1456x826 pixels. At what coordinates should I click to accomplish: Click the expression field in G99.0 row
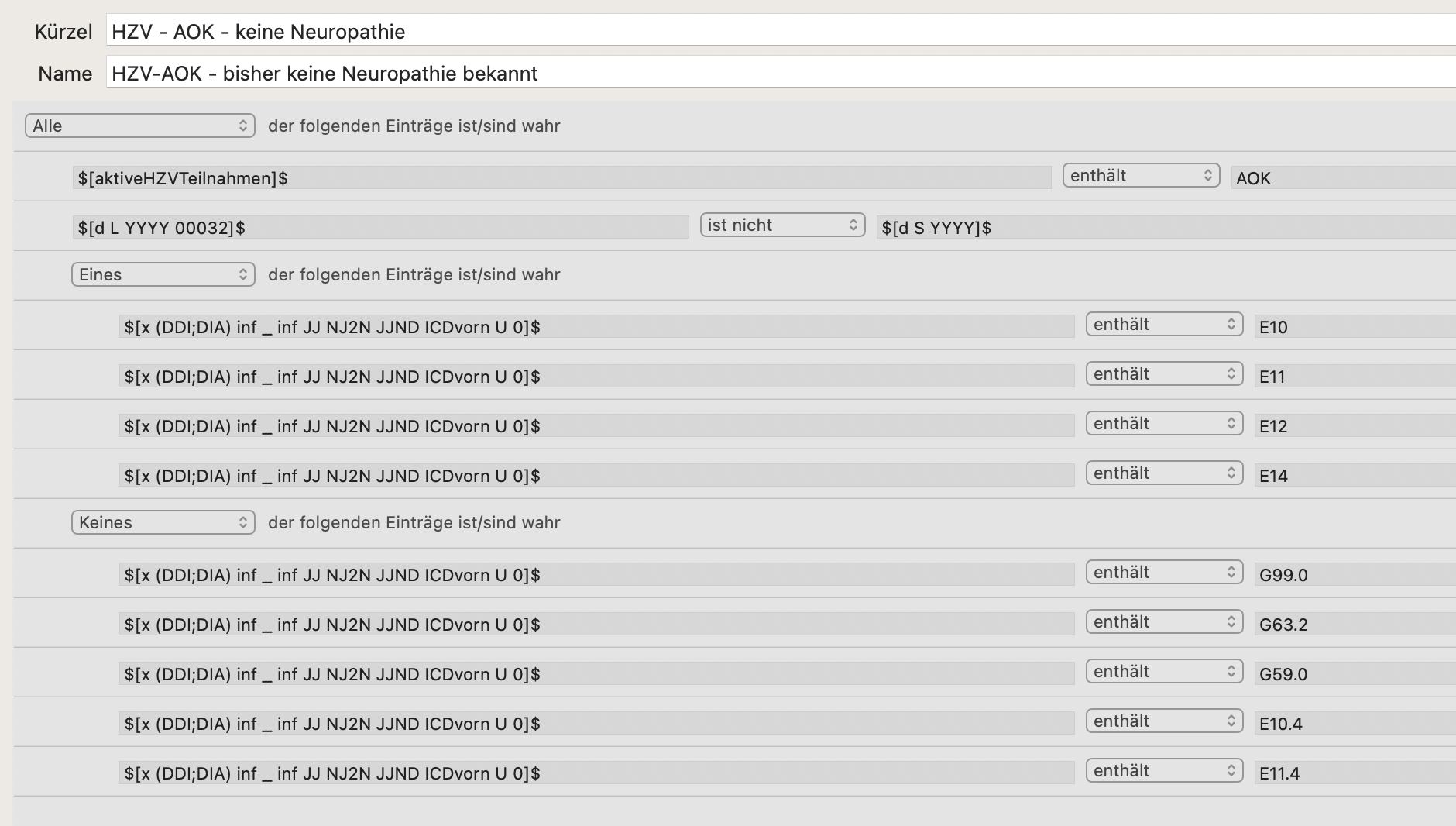596,574
